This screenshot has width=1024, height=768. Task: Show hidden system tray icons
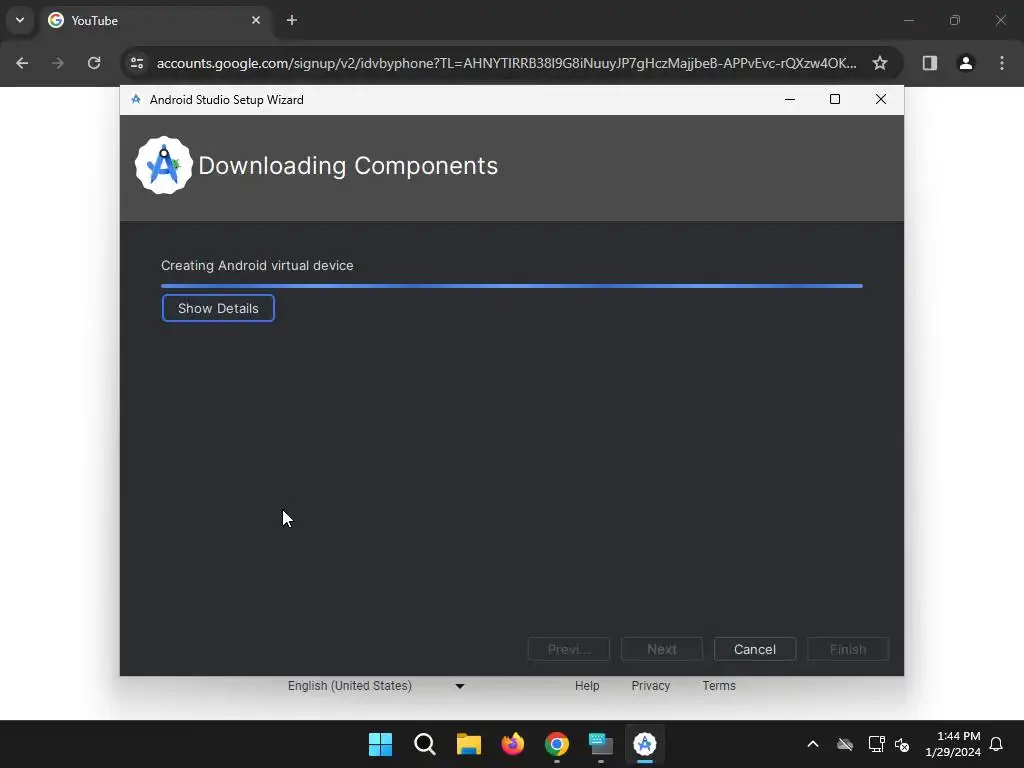pyautogui.click(x=812, y=744)
